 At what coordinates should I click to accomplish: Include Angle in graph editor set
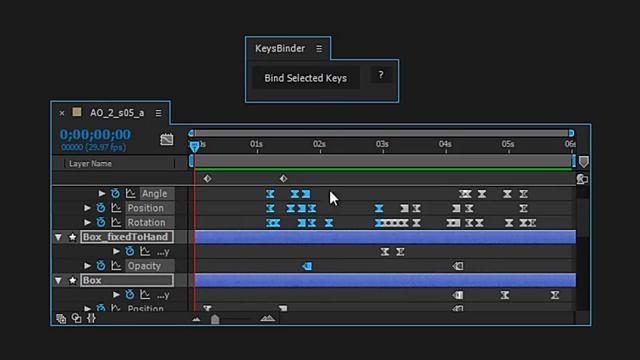pyautogui.click(x=131, y=193)
